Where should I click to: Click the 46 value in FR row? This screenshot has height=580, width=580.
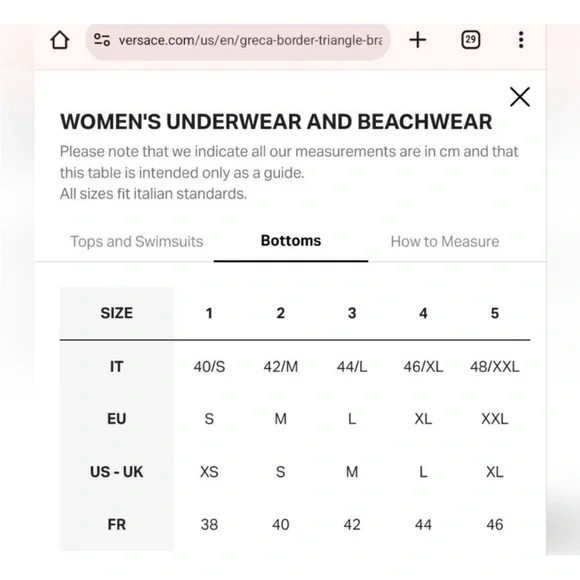click(495, 525)
